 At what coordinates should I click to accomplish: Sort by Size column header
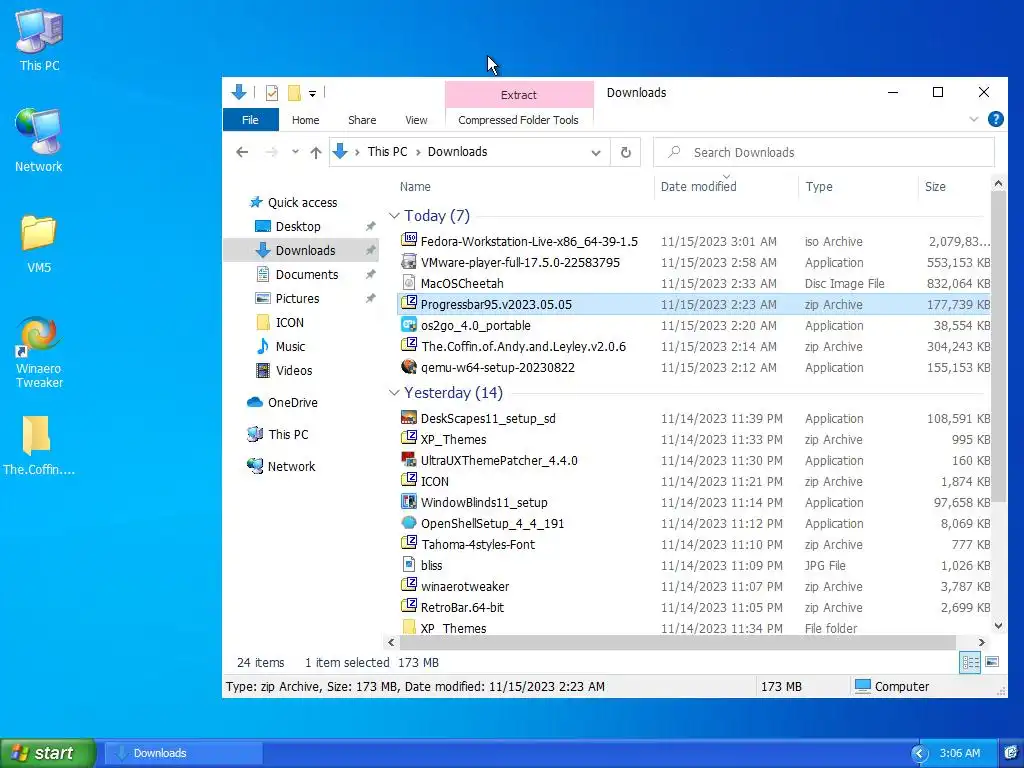pyautogui.click(x=953, y=187)
